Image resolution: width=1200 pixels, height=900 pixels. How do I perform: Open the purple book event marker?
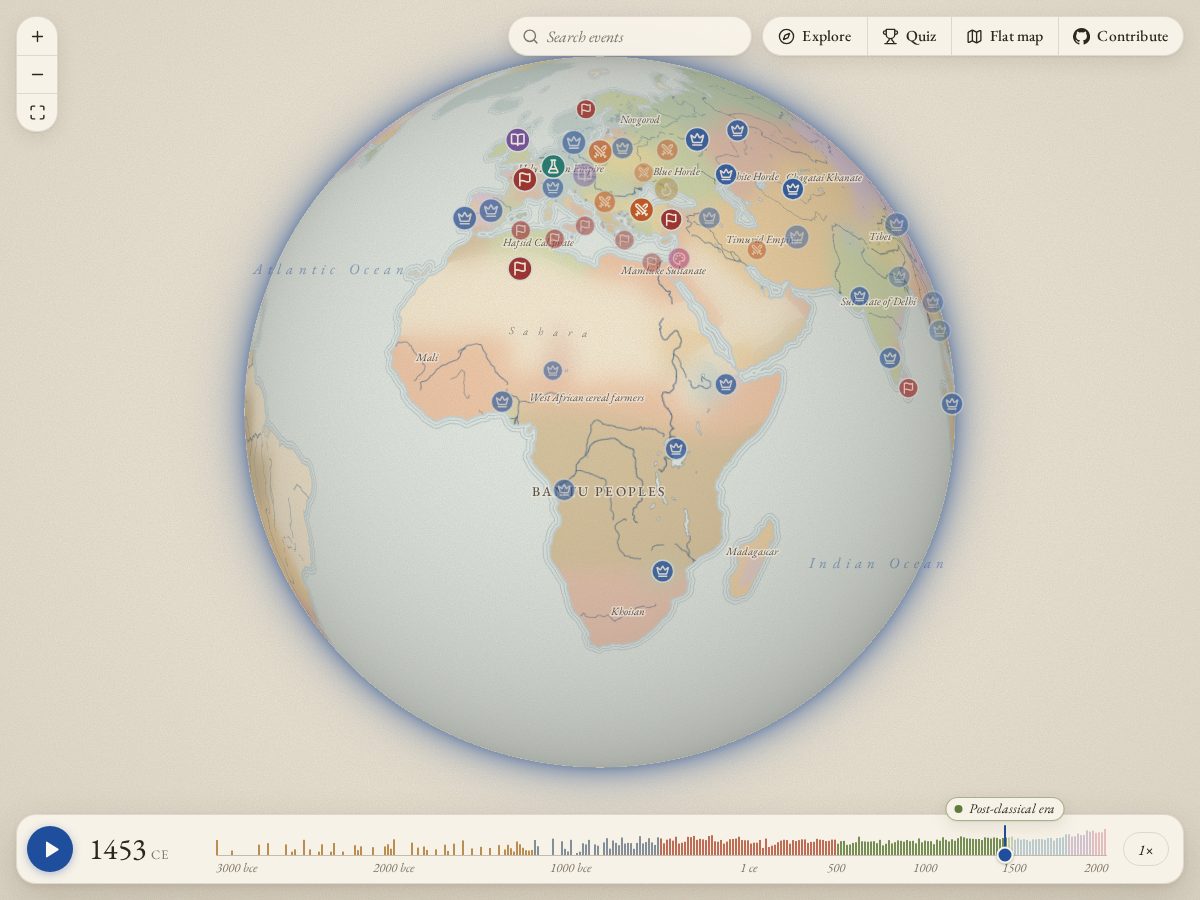517,140
